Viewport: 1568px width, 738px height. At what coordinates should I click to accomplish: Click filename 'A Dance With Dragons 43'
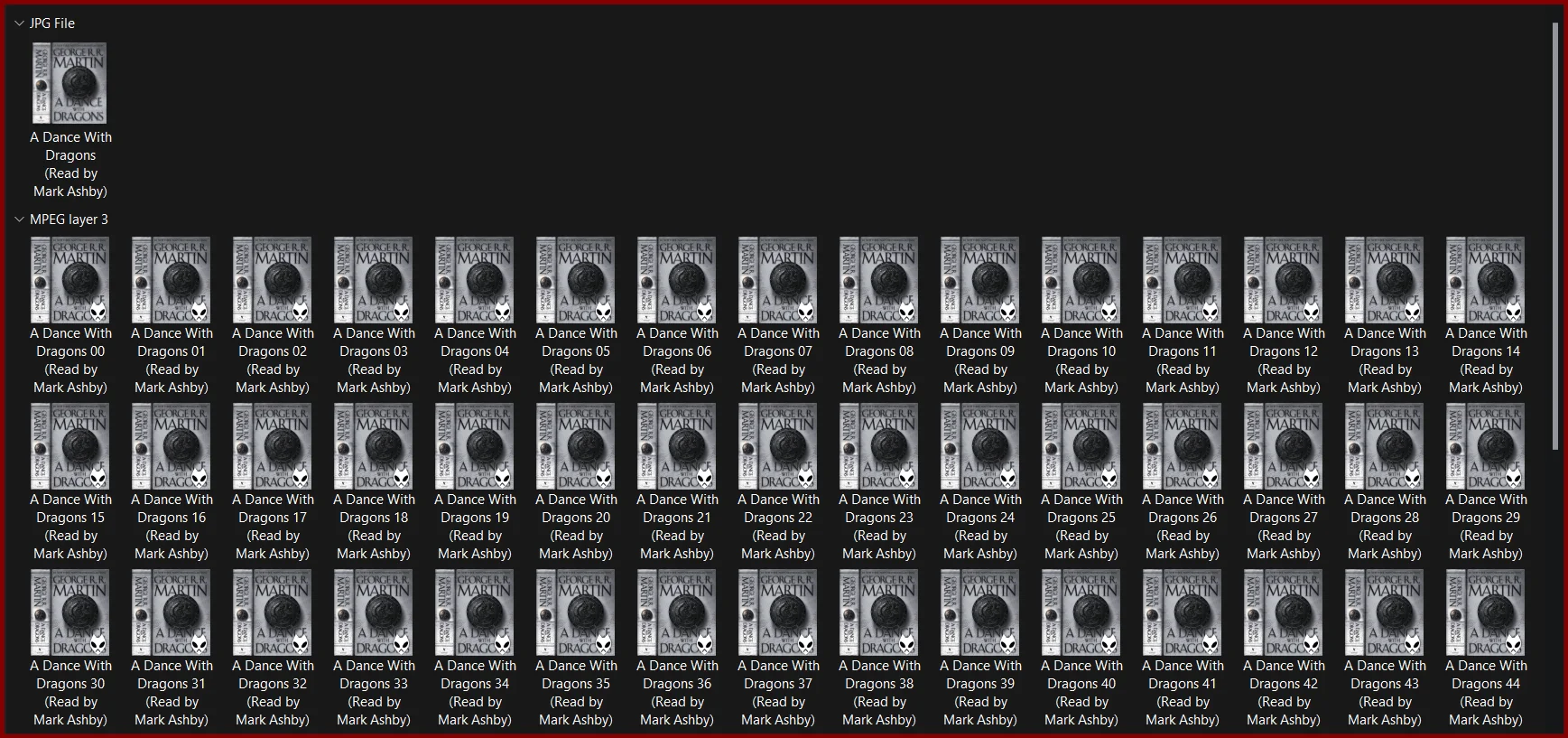tap(1385, 693)
